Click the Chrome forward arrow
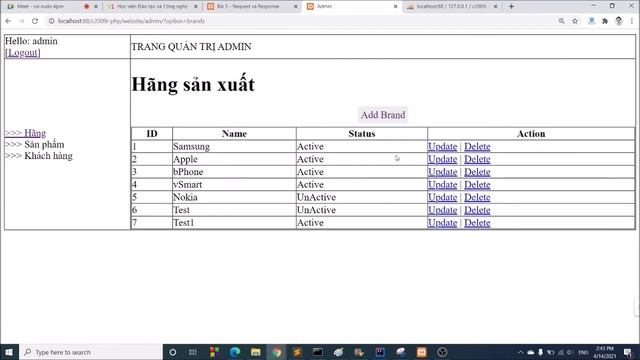Image resolution: width=640 pixels, height=360 pixels. pyautogui.click(x=21, y=21)
